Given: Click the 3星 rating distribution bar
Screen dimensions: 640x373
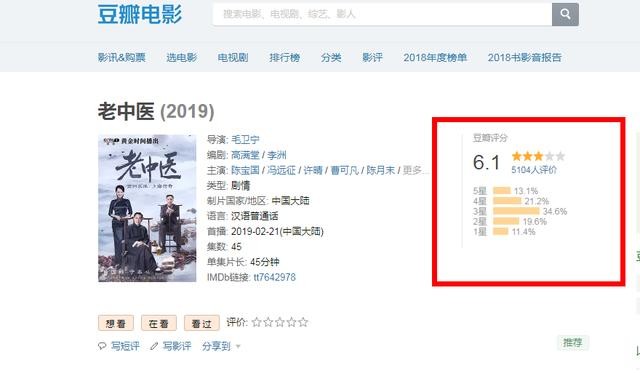Looking at the screenshot, I should 516,211.
